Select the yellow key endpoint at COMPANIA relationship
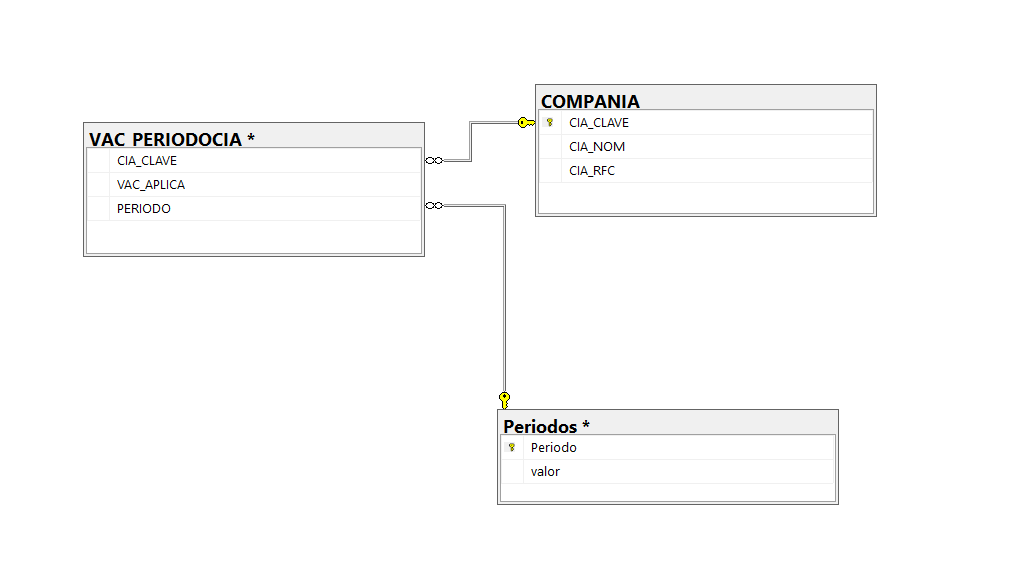1032x562 pixels. click(x=526, y=122)
